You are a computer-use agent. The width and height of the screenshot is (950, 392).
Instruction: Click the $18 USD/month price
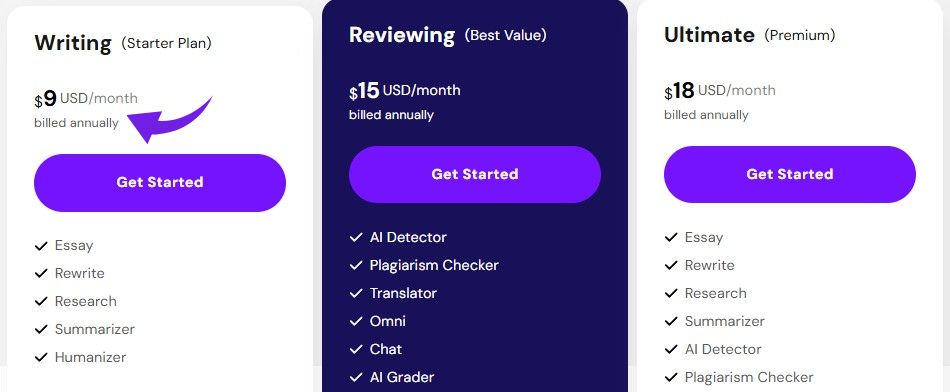(x=720, y=91)
